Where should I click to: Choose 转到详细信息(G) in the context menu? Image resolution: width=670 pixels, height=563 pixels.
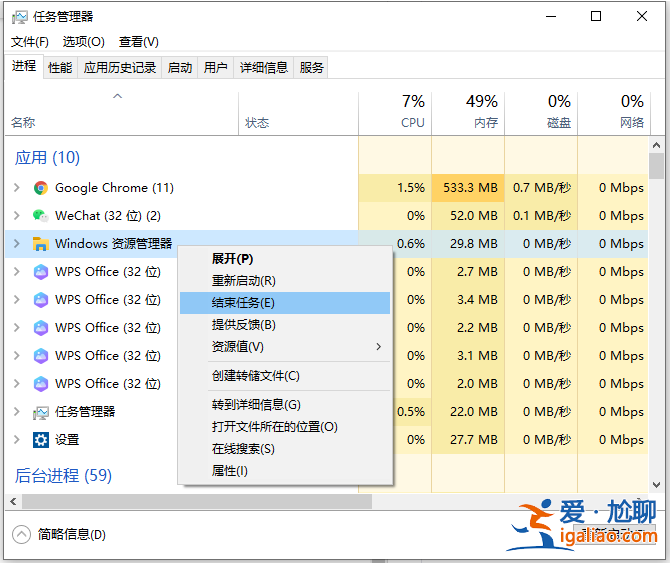(285, 405)
